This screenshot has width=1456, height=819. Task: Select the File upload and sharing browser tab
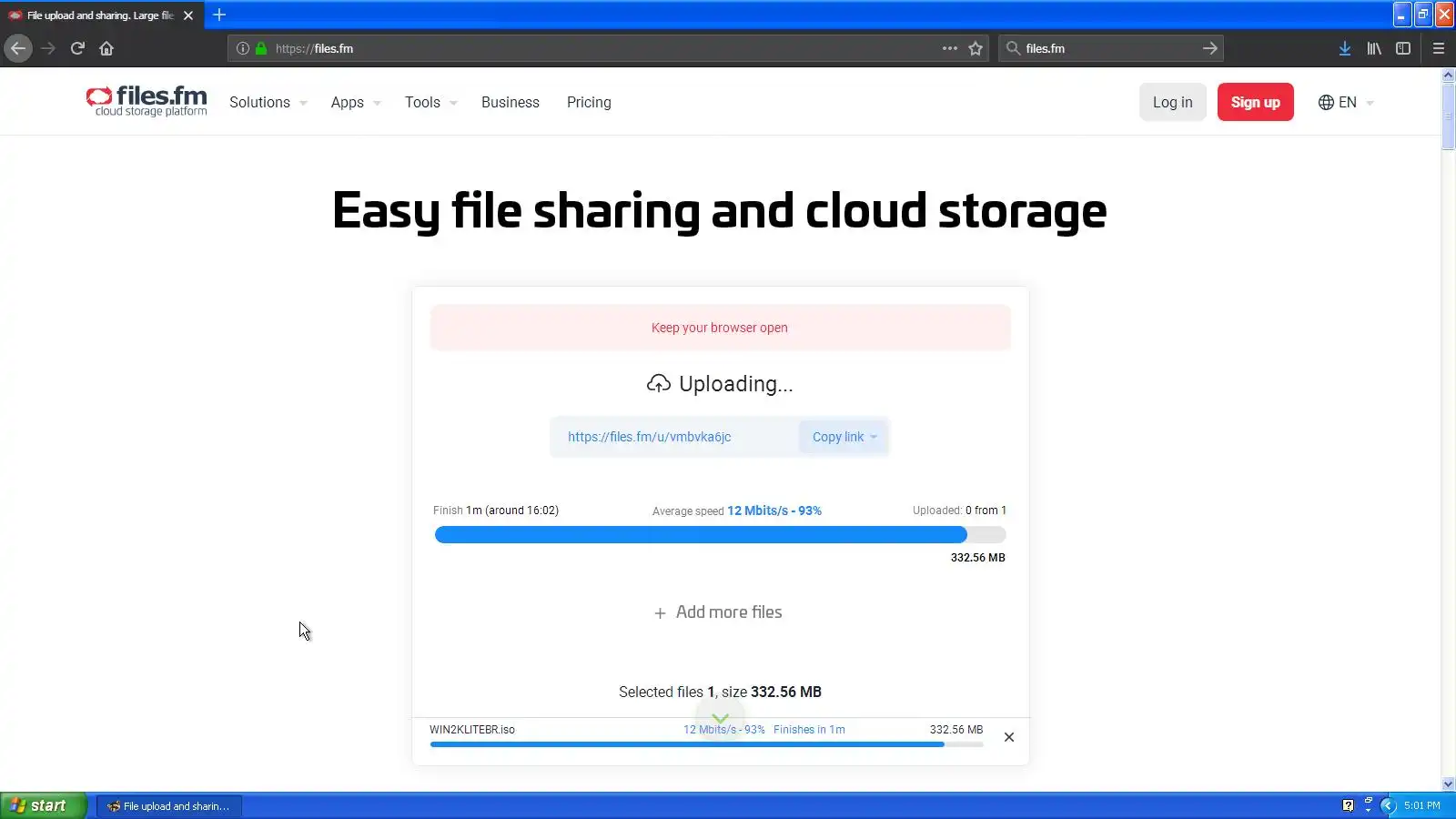coord(100,15)
